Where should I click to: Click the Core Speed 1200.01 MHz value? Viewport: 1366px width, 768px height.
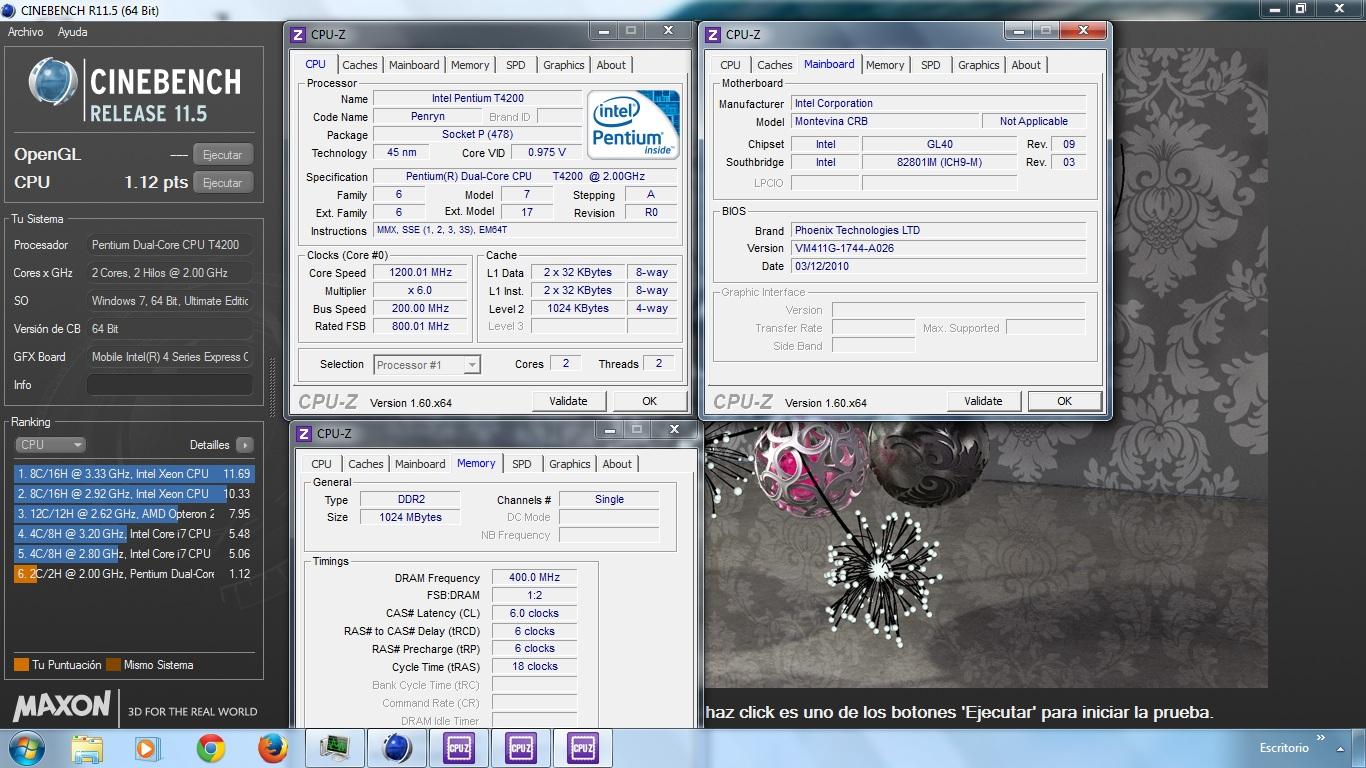[x=421, y=273]
